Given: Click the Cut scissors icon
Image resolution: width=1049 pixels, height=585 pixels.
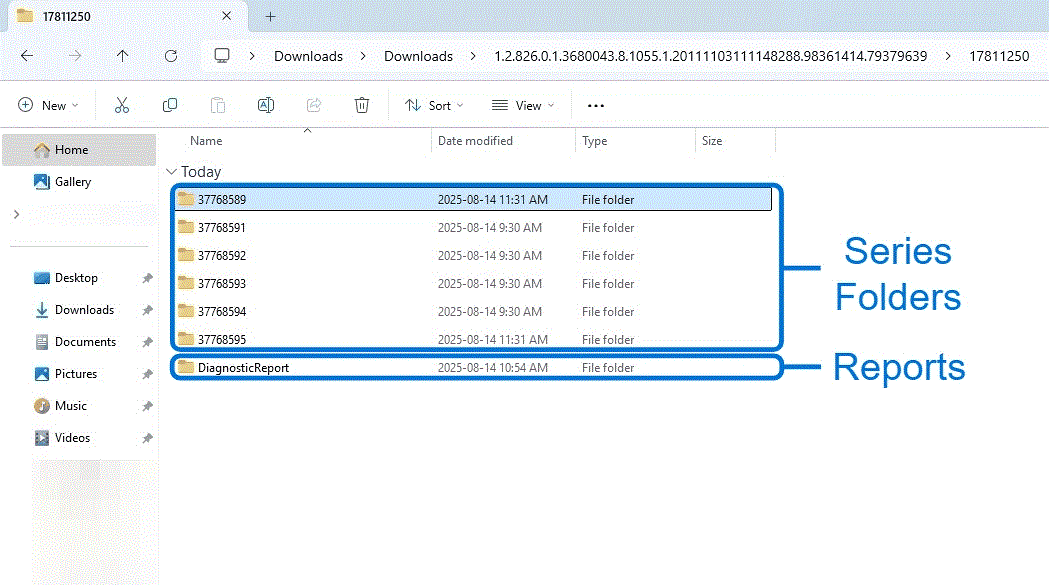Looking at the screenshot, I should pos(122,105).
